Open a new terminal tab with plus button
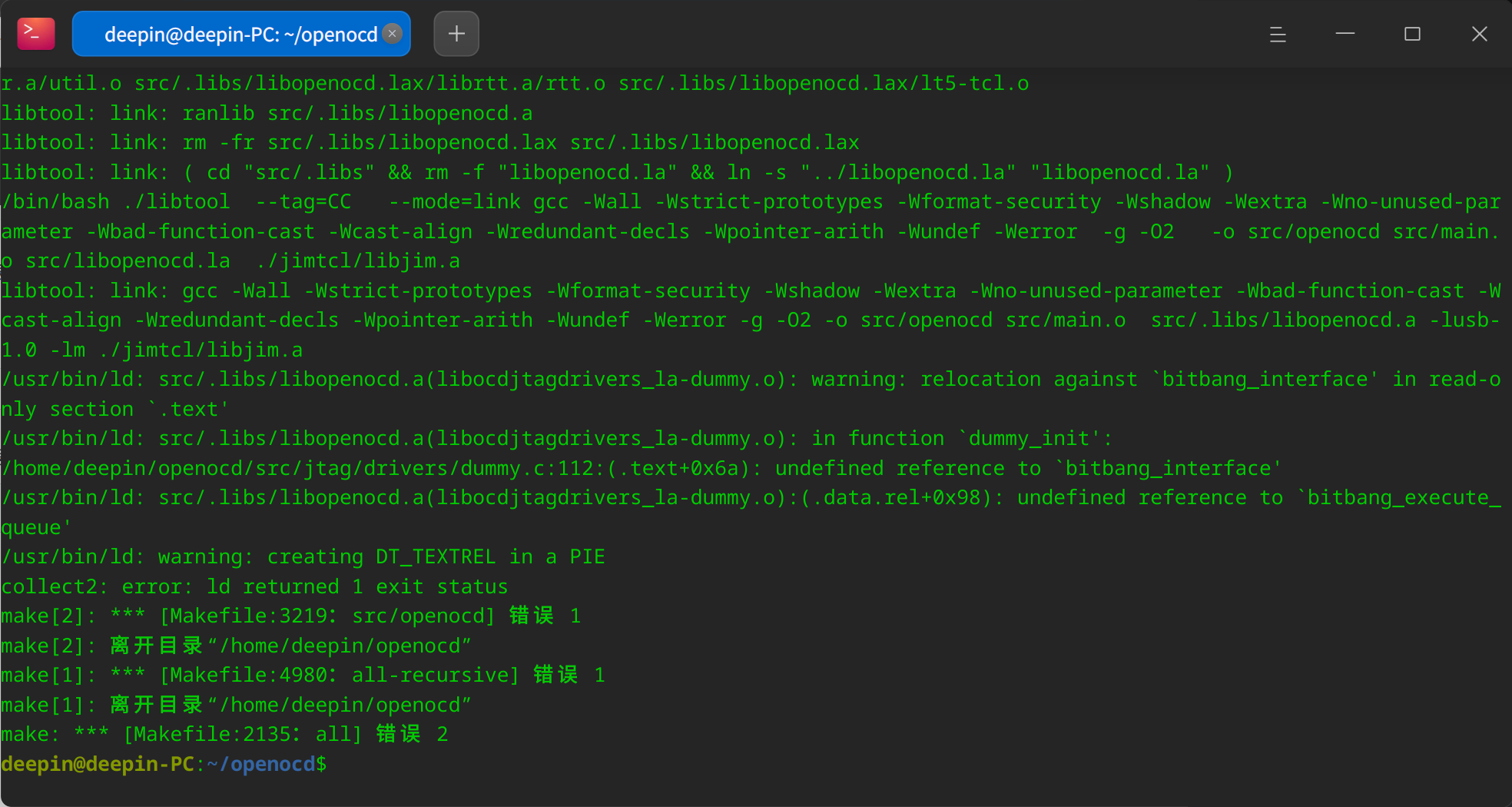The height and width of the screenshot is (807, 1512). point(456,34)
